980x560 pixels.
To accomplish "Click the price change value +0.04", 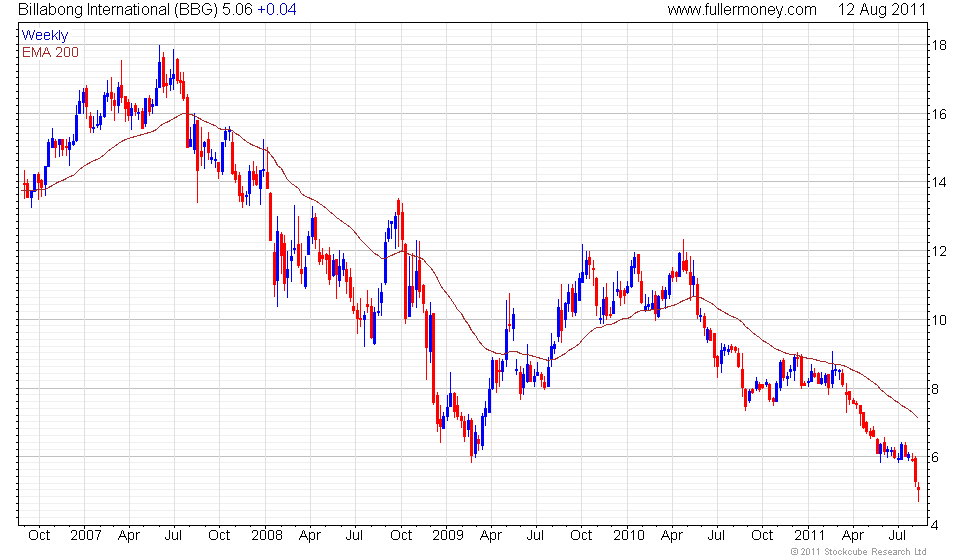I will tap(277, 9).
